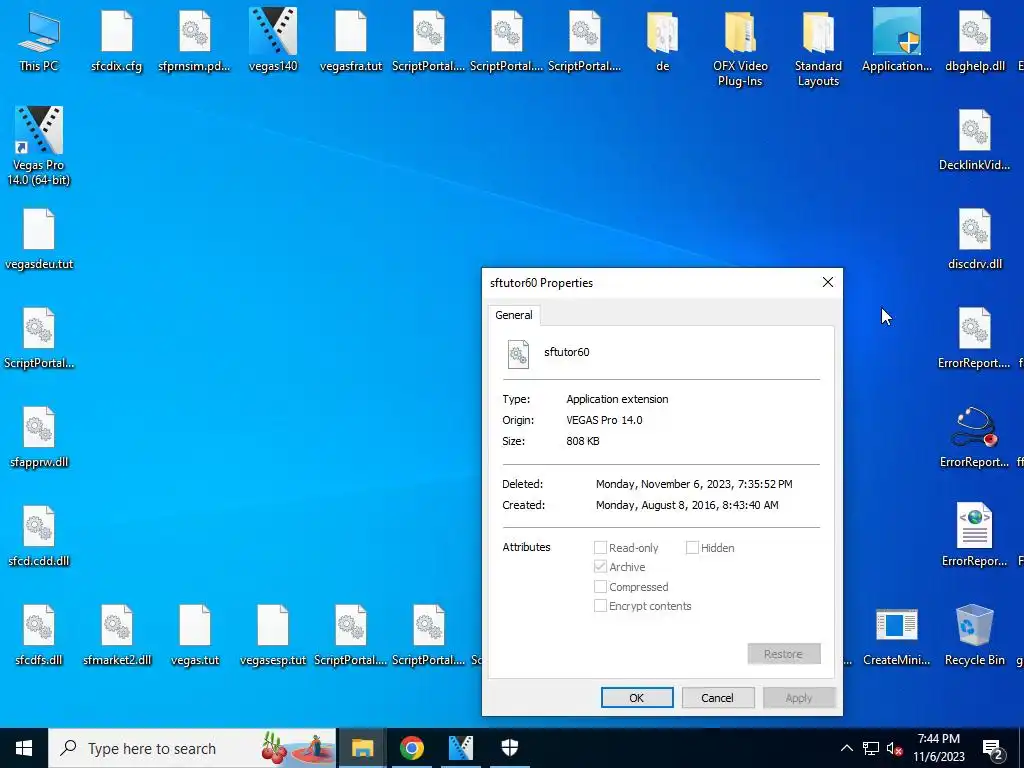
Task: Click the OK button
Action: pos(637,697)
